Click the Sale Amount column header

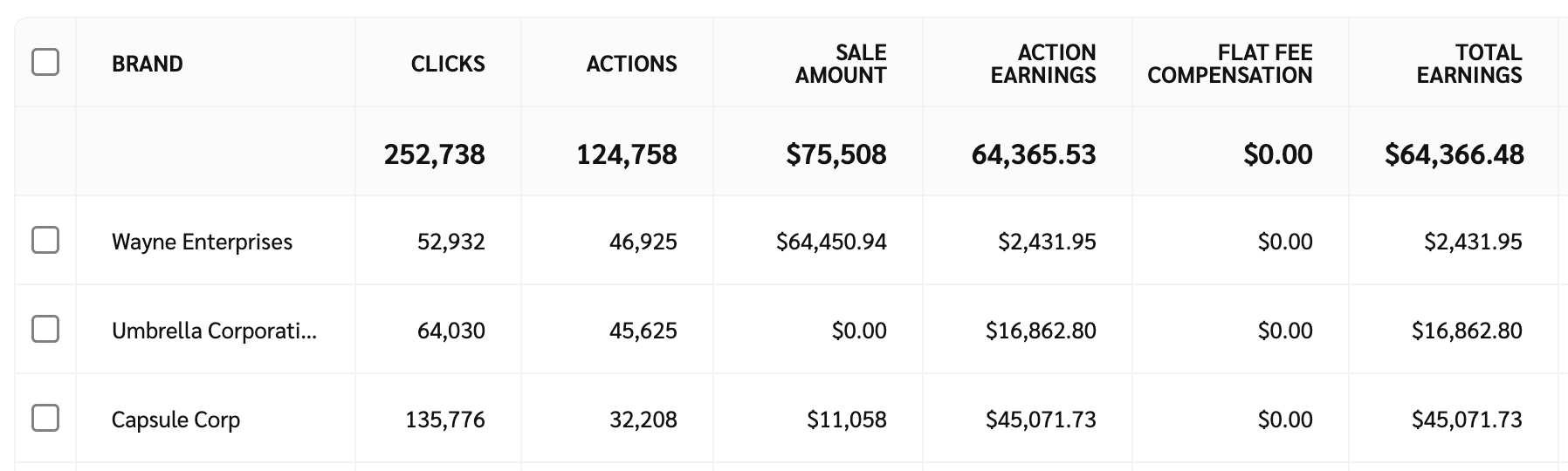tap(841, 64)
